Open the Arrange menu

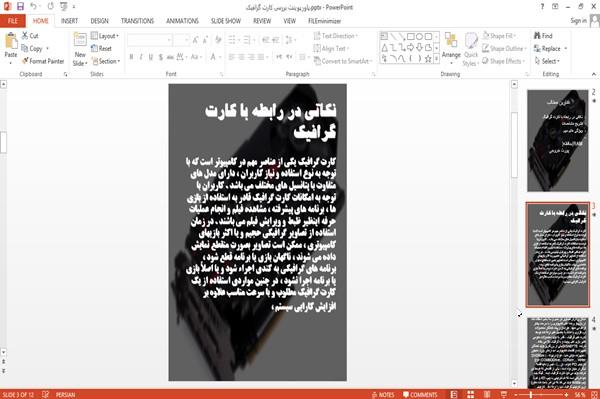pyautogui.click(x=451, y=47)
